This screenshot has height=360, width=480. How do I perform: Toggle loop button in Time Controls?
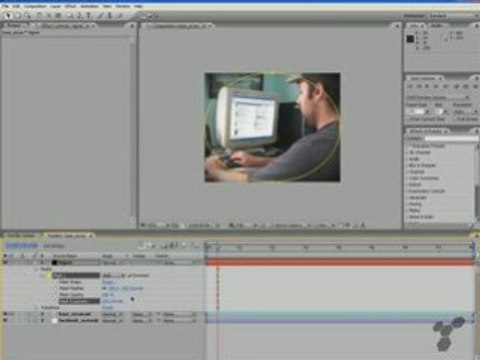(465, 86)
